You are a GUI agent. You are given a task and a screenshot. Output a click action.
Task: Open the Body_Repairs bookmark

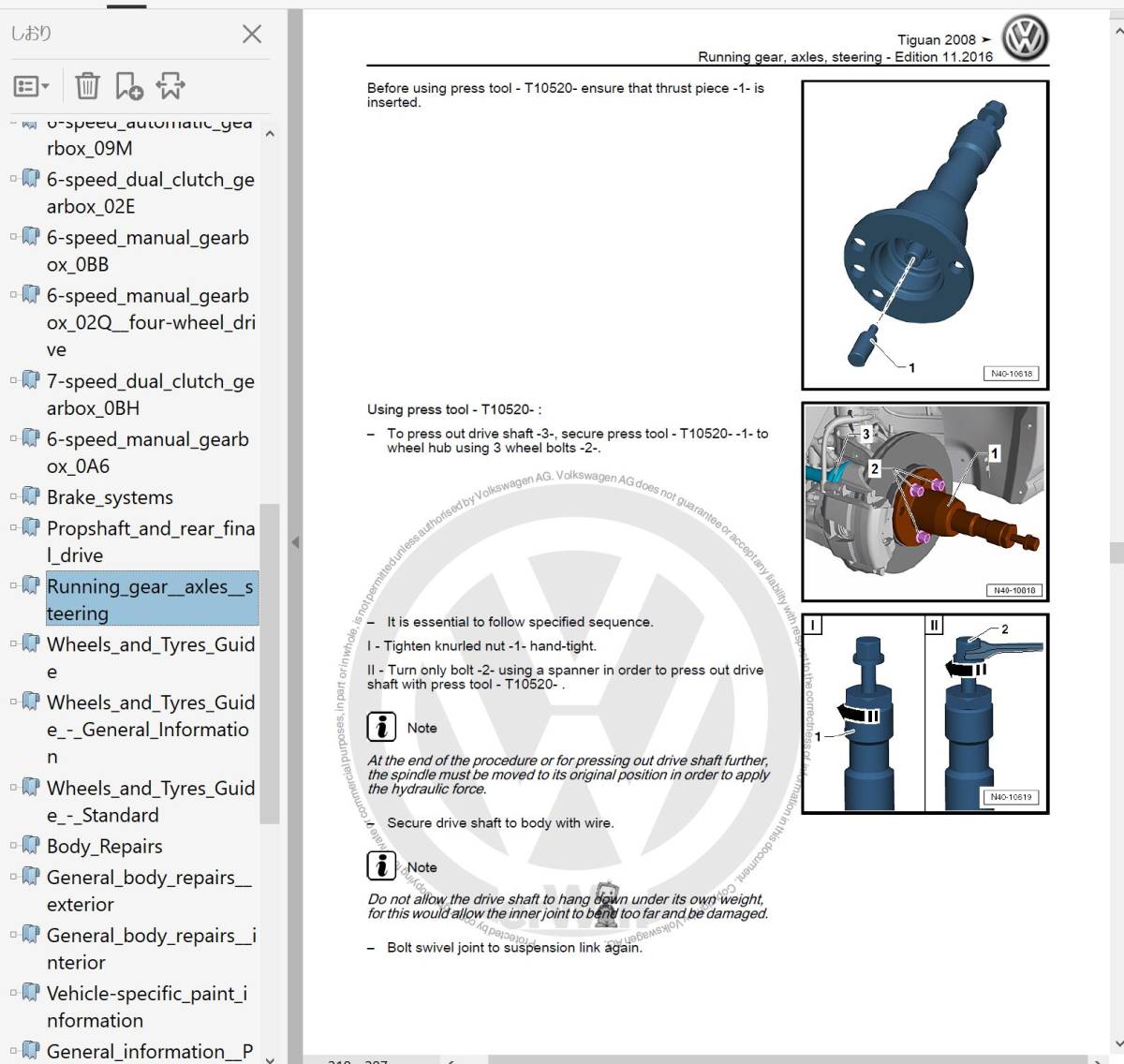coord(105,846)
